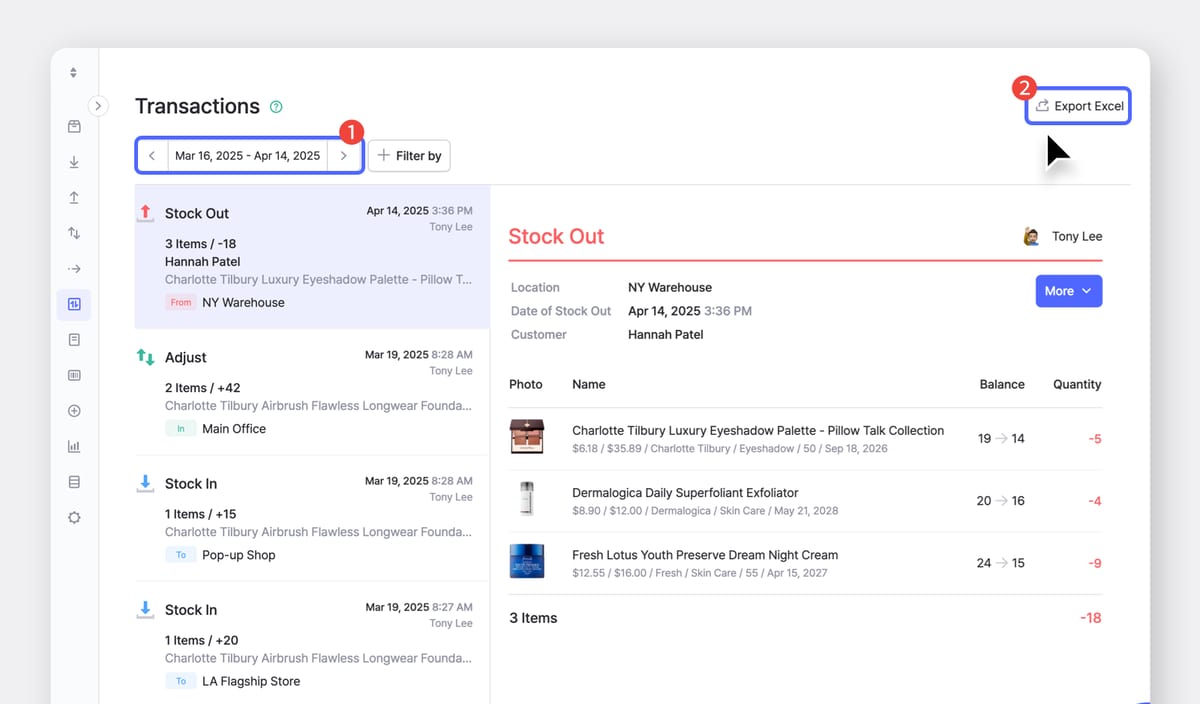
Task: Open the Data Center sidebar icon
Action: 73,482
